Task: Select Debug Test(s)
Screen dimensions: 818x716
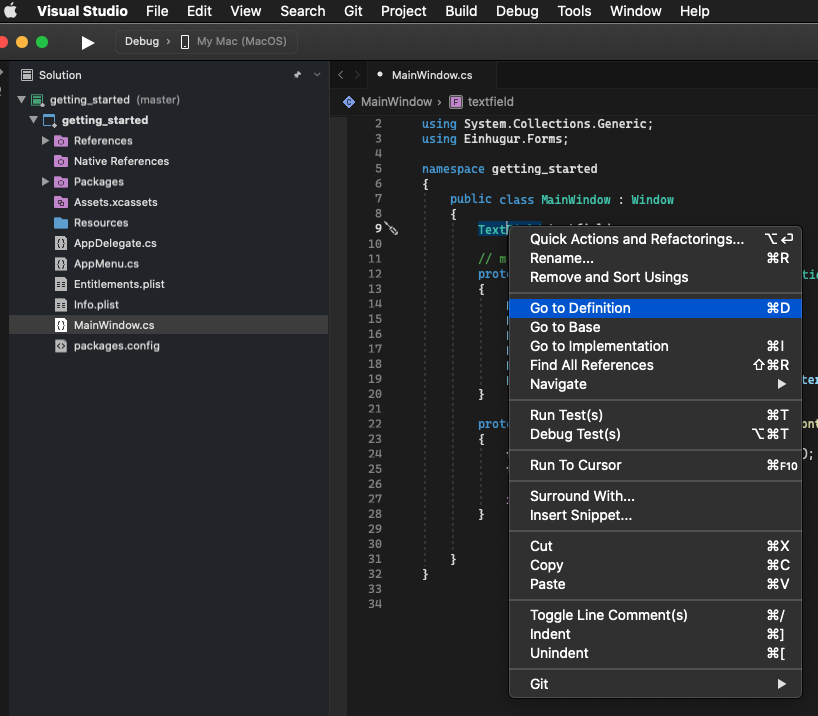Action: (x=655, y=434)
